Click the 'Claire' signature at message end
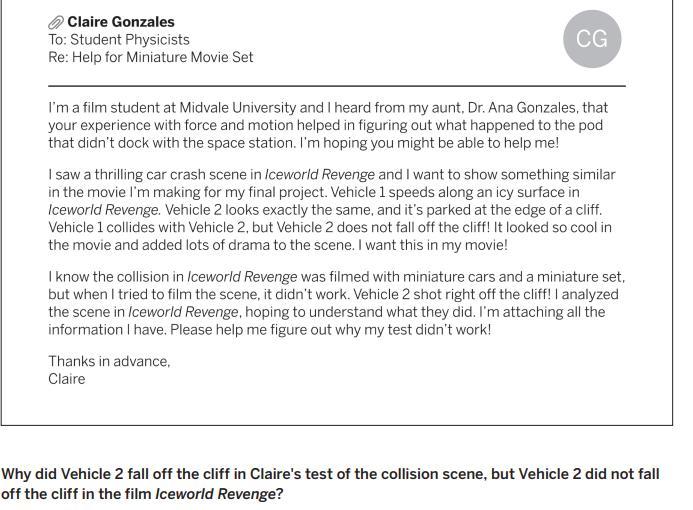This screenshot has width=693, height=510. click(67, 380)
